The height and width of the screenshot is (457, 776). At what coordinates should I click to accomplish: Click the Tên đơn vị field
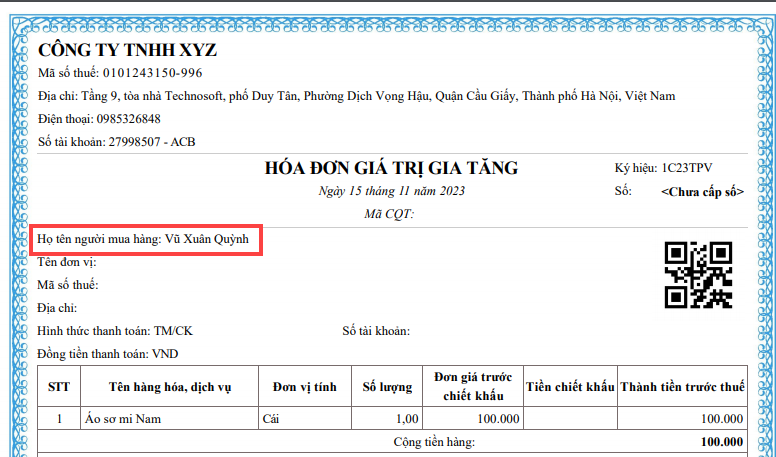66,262
